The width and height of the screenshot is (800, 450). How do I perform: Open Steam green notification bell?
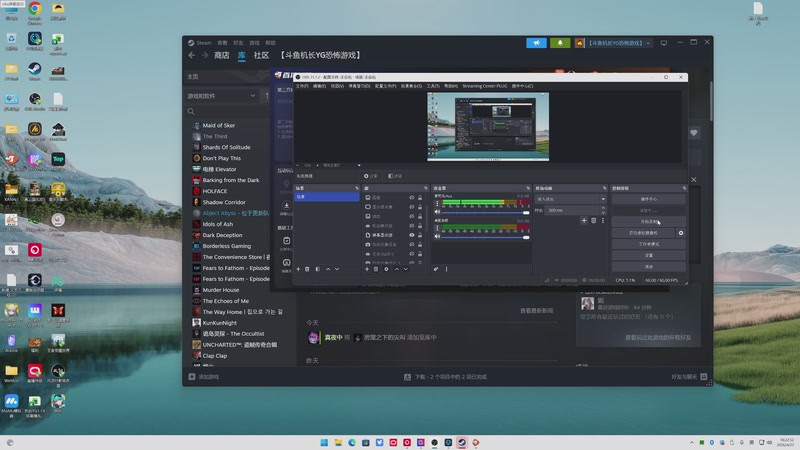[560, 43]
